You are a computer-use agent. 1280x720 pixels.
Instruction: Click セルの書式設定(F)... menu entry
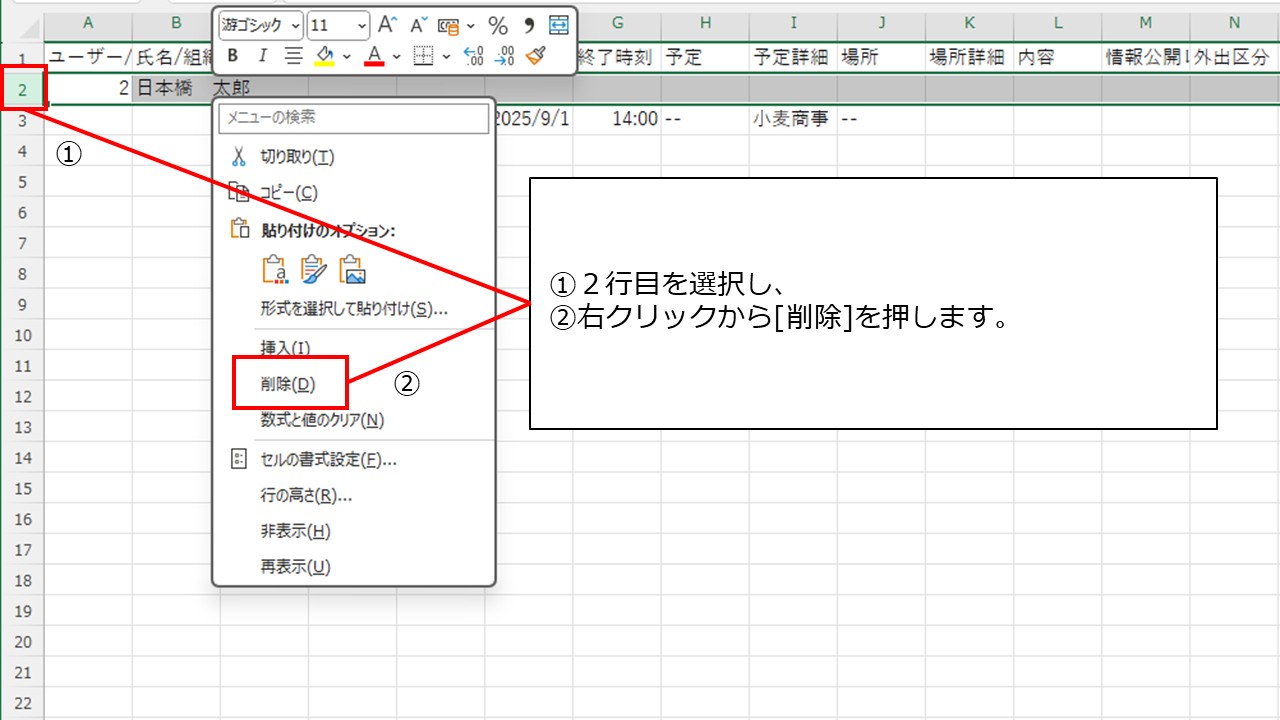[328, 460]
